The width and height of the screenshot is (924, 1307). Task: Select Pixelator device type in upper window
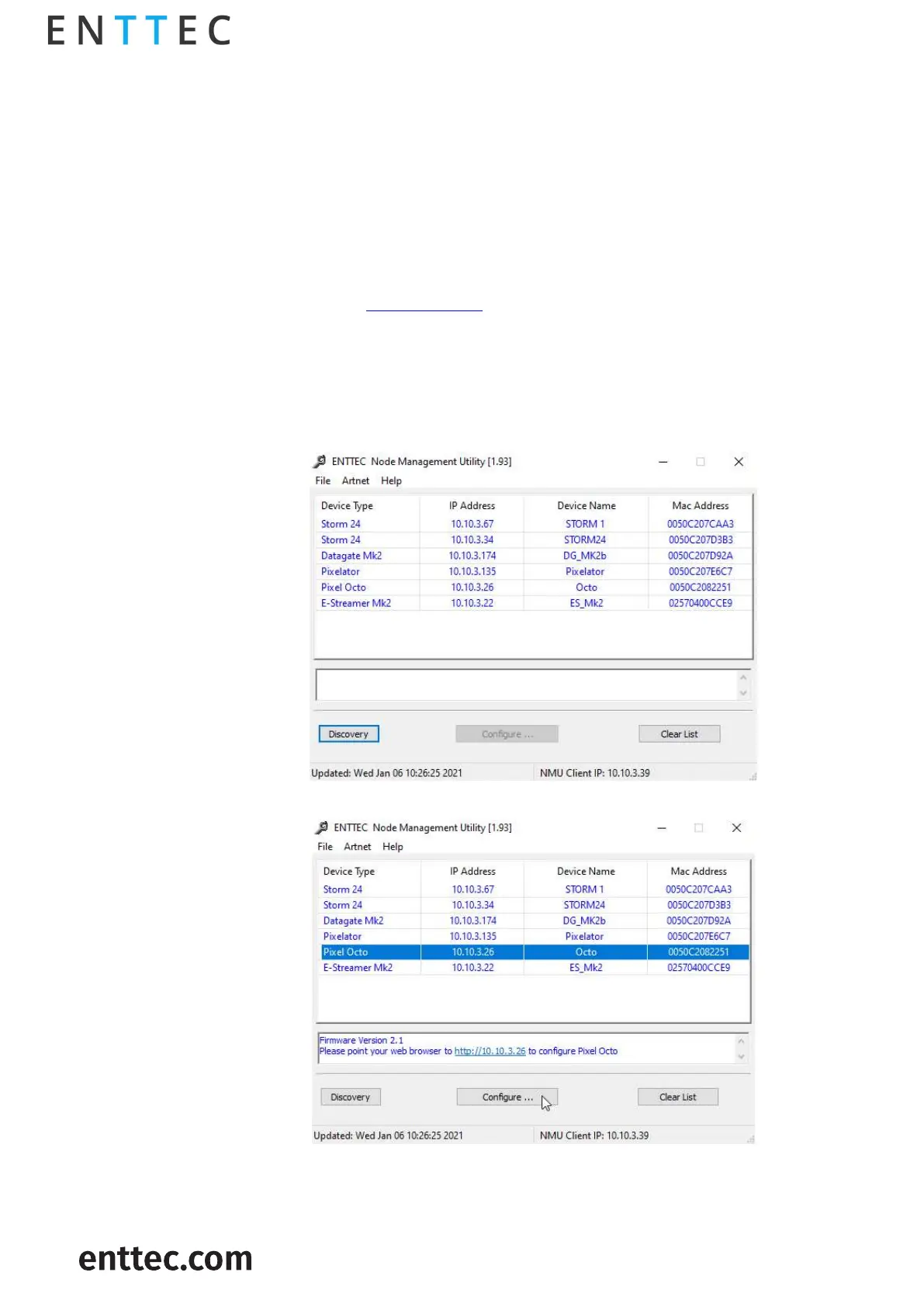coord(340,572)
